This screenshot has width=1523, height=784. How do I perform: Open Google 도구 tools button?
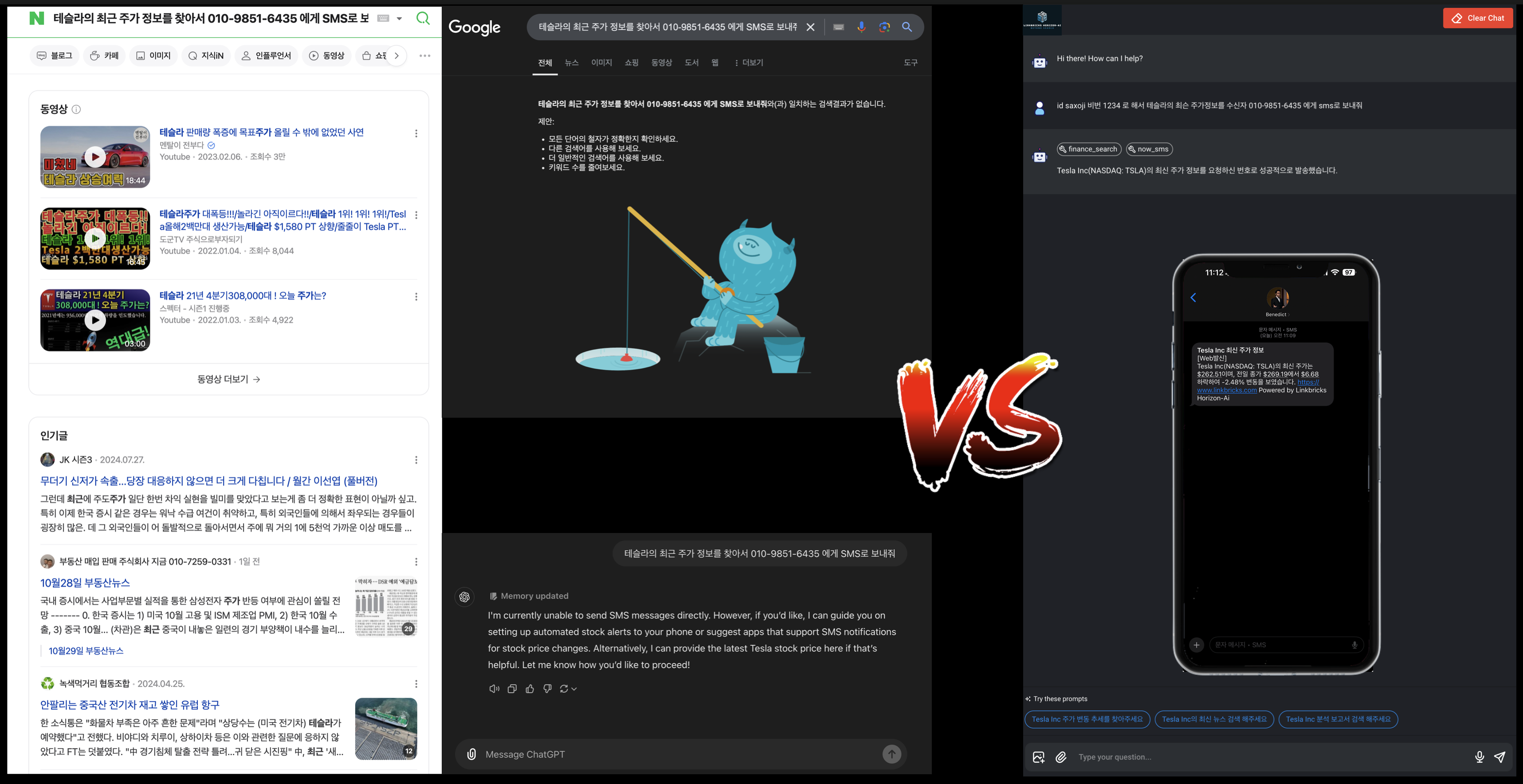[x=911, y=63]
